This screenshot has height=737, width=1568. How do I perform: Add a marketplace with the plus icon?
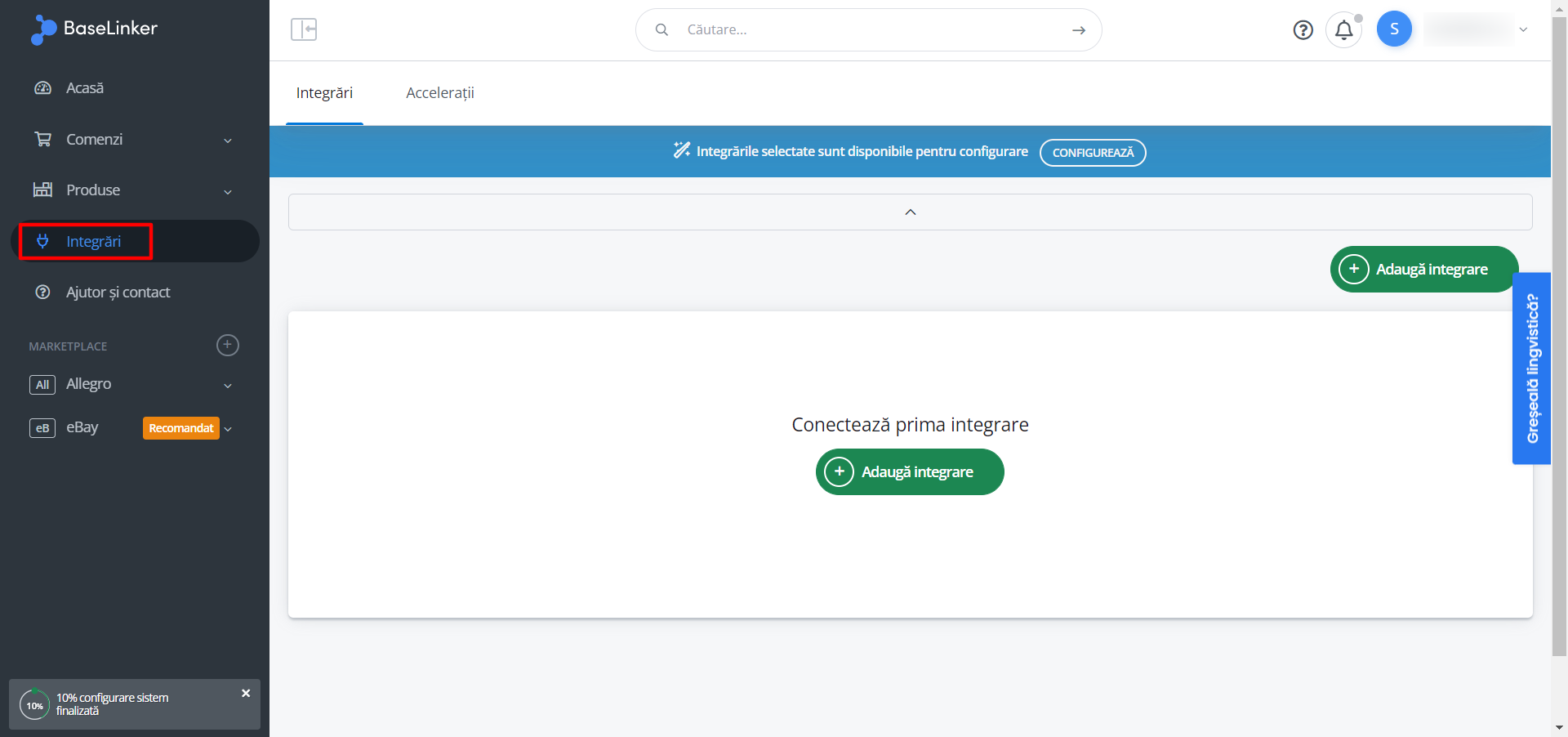(x=228, y=346)
